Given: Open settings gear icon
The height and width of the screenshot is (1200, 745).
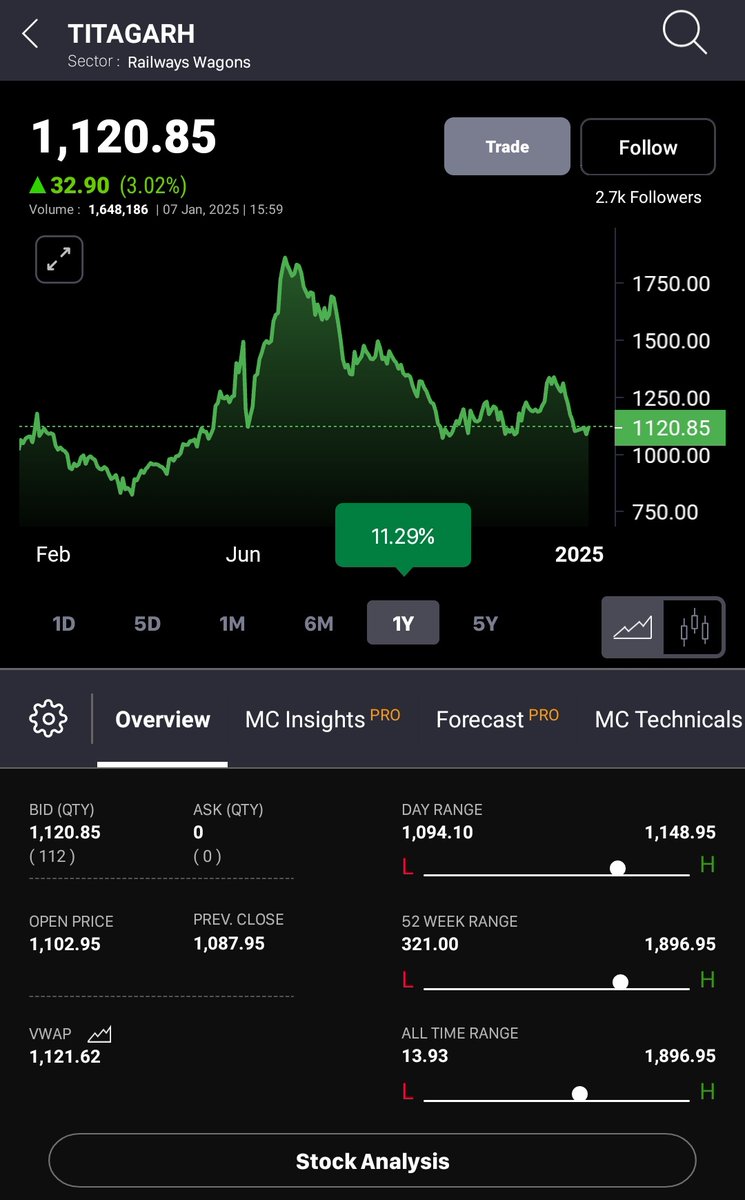Looking at the screenshot, I should pos(48,718).
